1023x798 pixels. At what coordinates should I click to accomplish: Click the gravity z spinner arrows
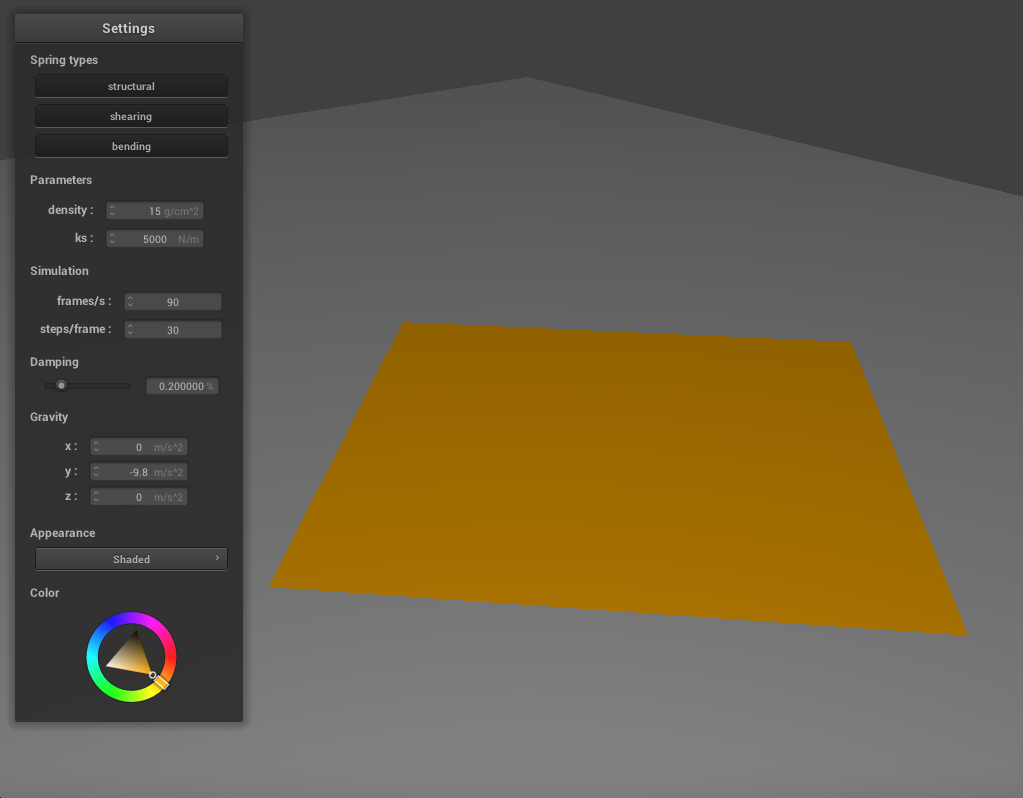tap(96, 497)
